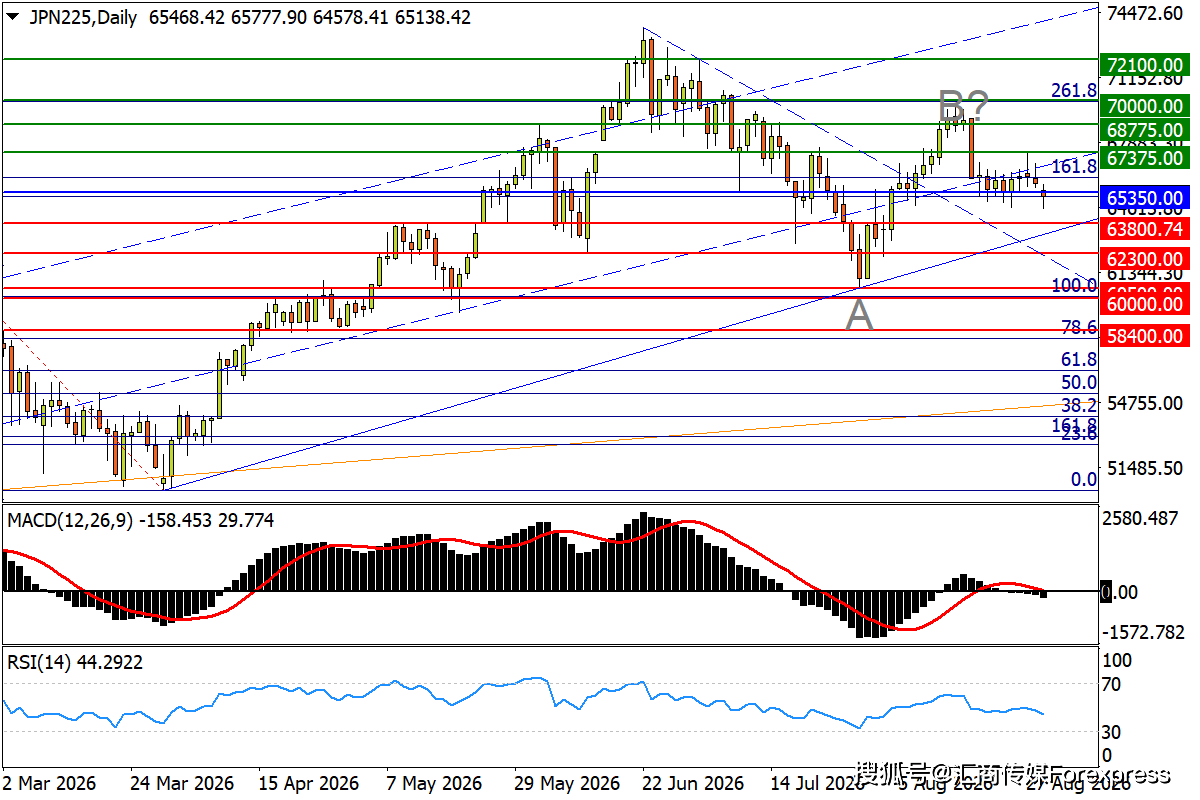Screen dimensions: 1200x800
Task: Click the 50.0 Fibonacci retracement label
Action: pyautogui.click(x=1078, y=382)
